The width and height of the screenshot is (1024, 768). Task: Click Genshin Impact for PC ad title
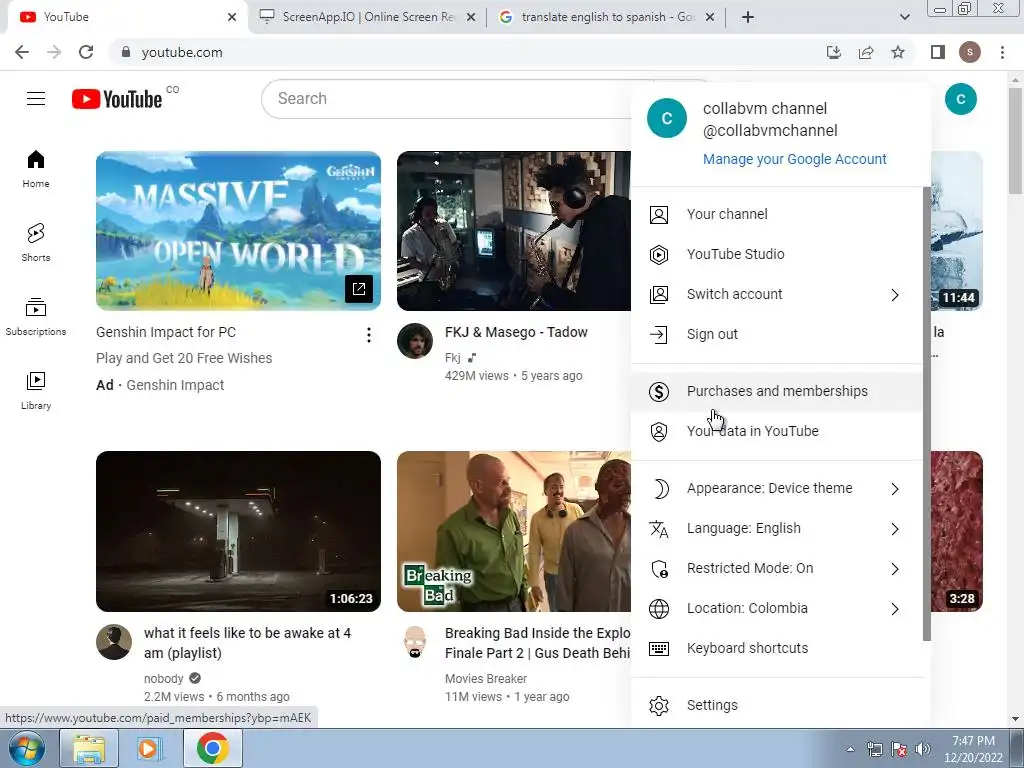point(166,332)
